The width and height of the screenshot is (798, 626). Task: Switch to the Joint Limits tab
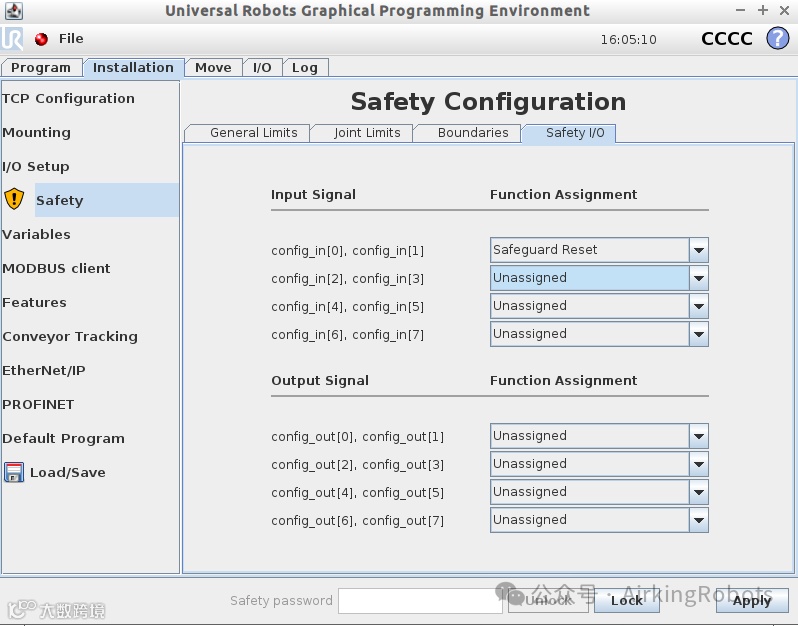[x=367, y=133]
